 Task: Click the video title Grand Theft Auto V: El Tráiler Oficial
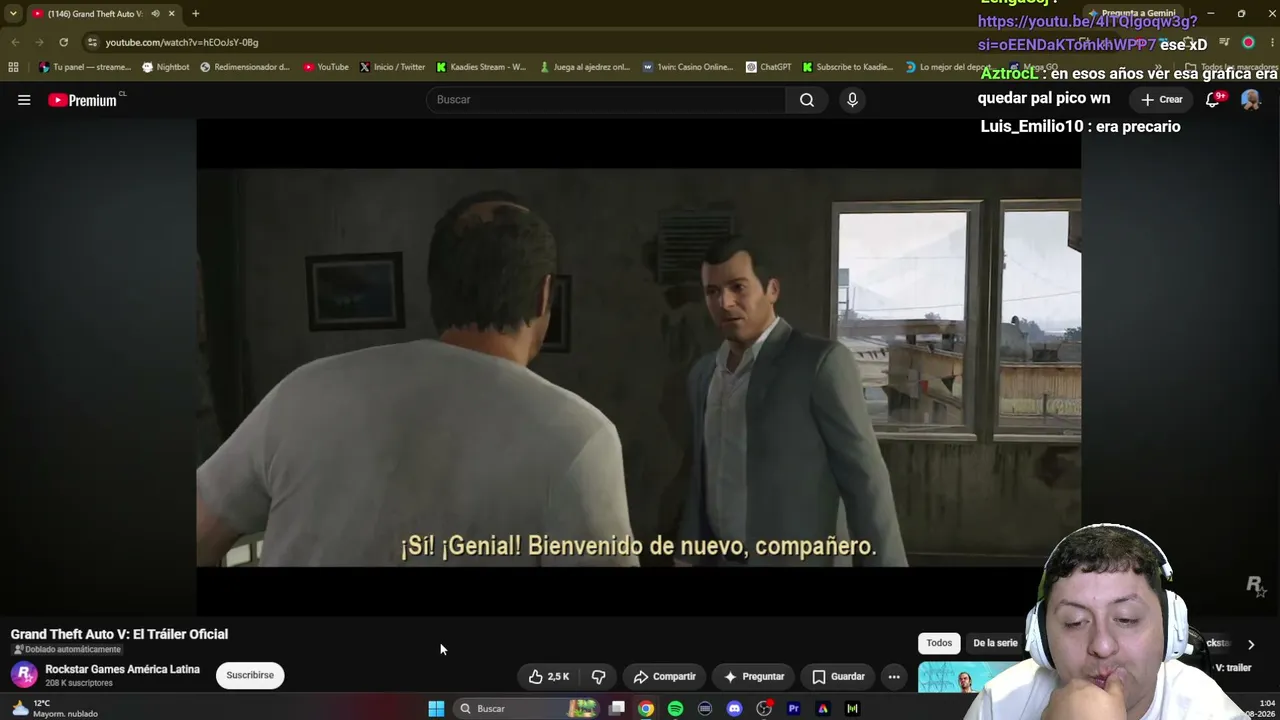click(119, 634)
